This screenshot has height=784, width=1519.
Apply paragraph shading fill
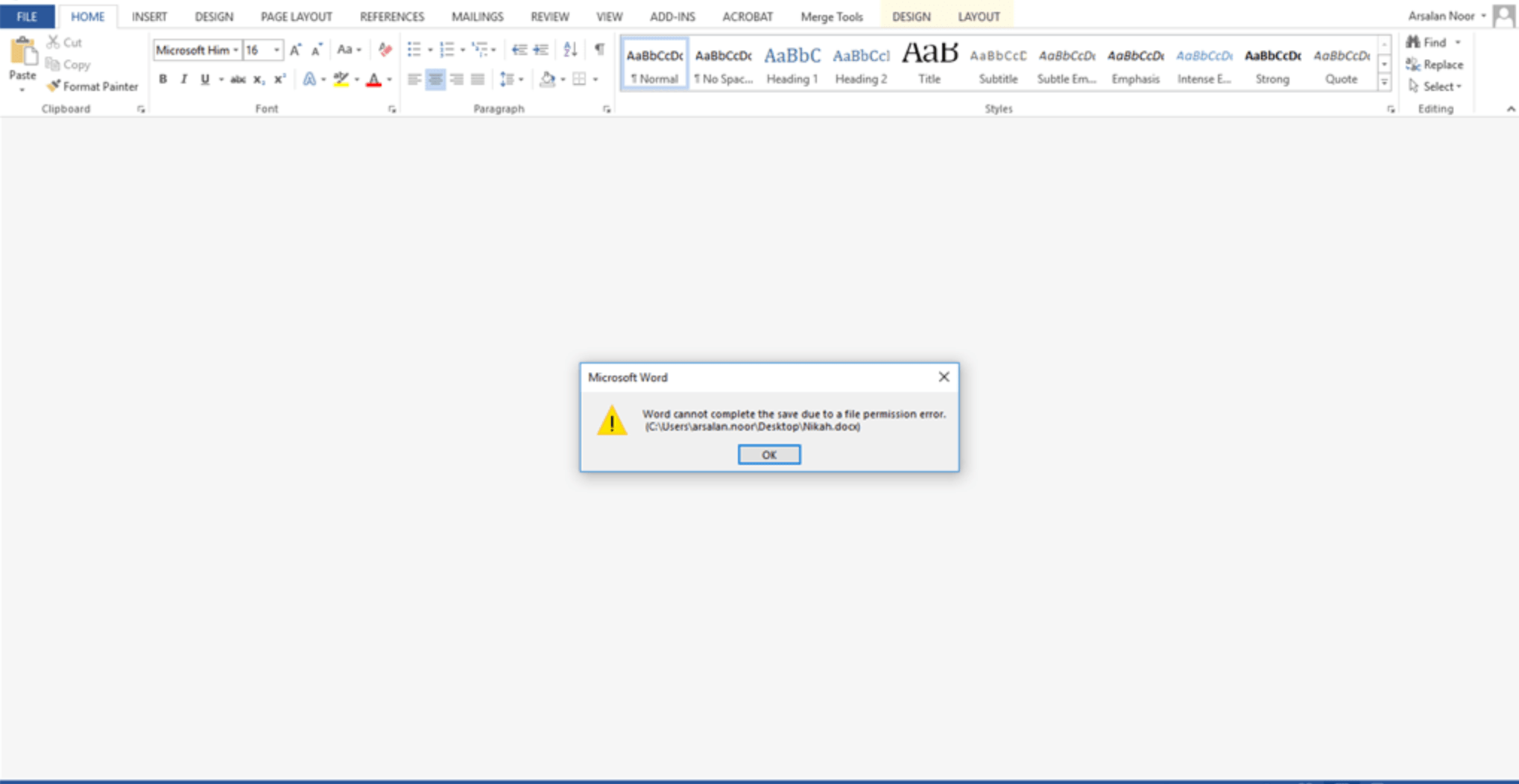point(548,79)
